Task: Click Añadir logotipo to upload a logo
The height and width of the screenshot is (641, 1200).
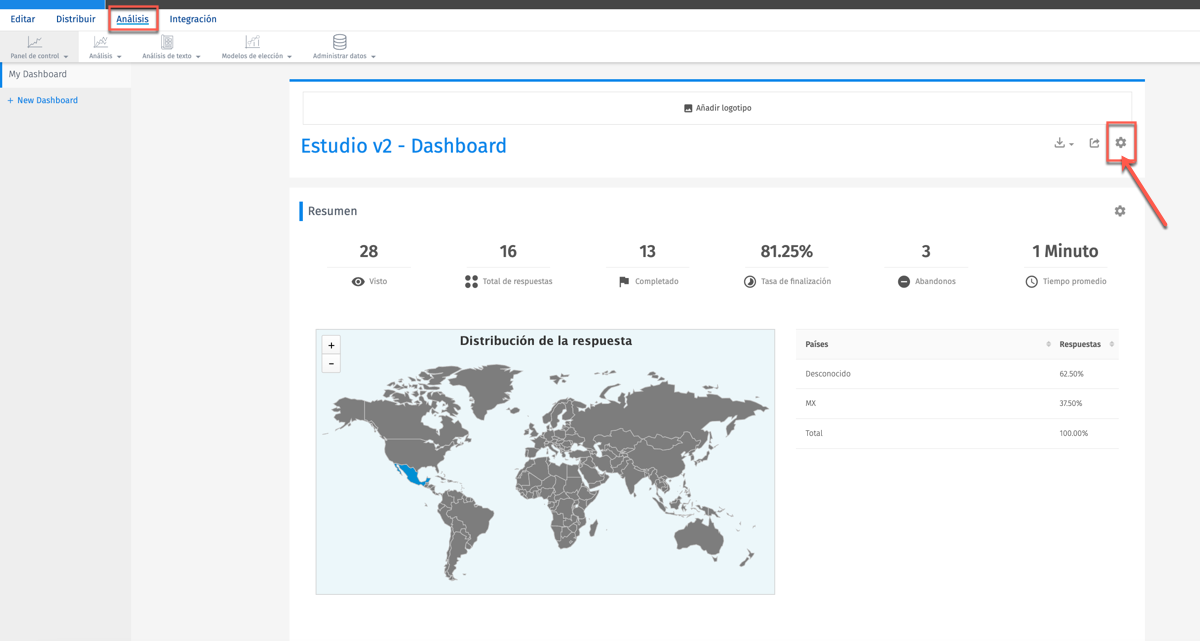Action: pos(717,108)
